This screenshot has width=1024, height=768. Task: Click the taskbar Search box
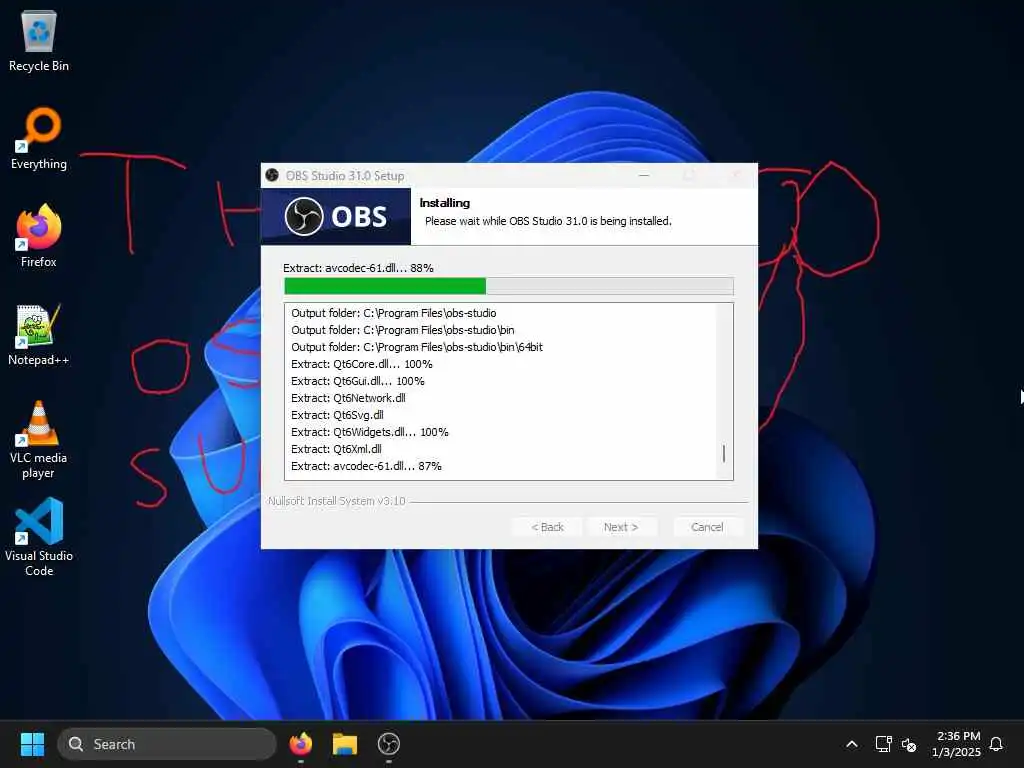167,744
